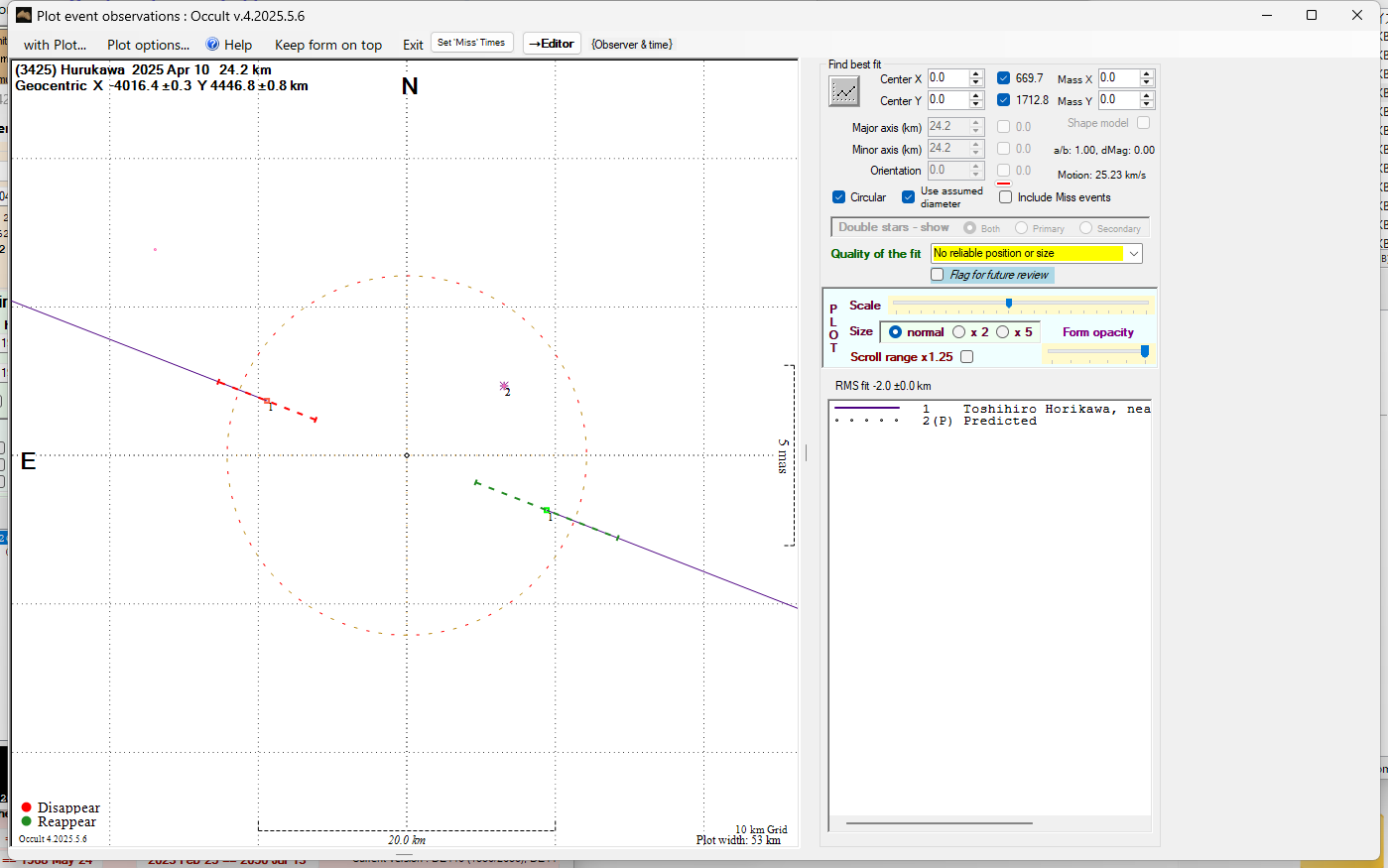Decrease Mass Y with the down spinner
1388x868 pixels.
1147,105
